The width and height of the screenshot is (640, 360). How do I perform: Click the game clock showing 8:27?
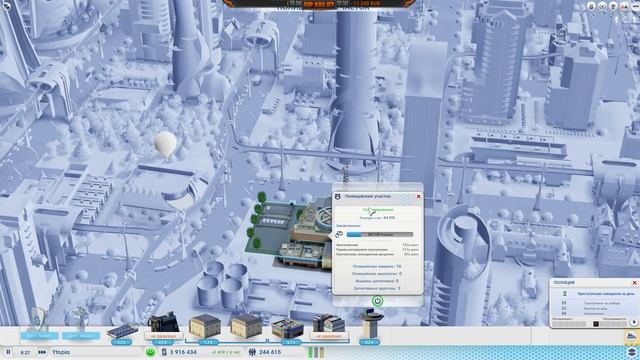point(25,352)
